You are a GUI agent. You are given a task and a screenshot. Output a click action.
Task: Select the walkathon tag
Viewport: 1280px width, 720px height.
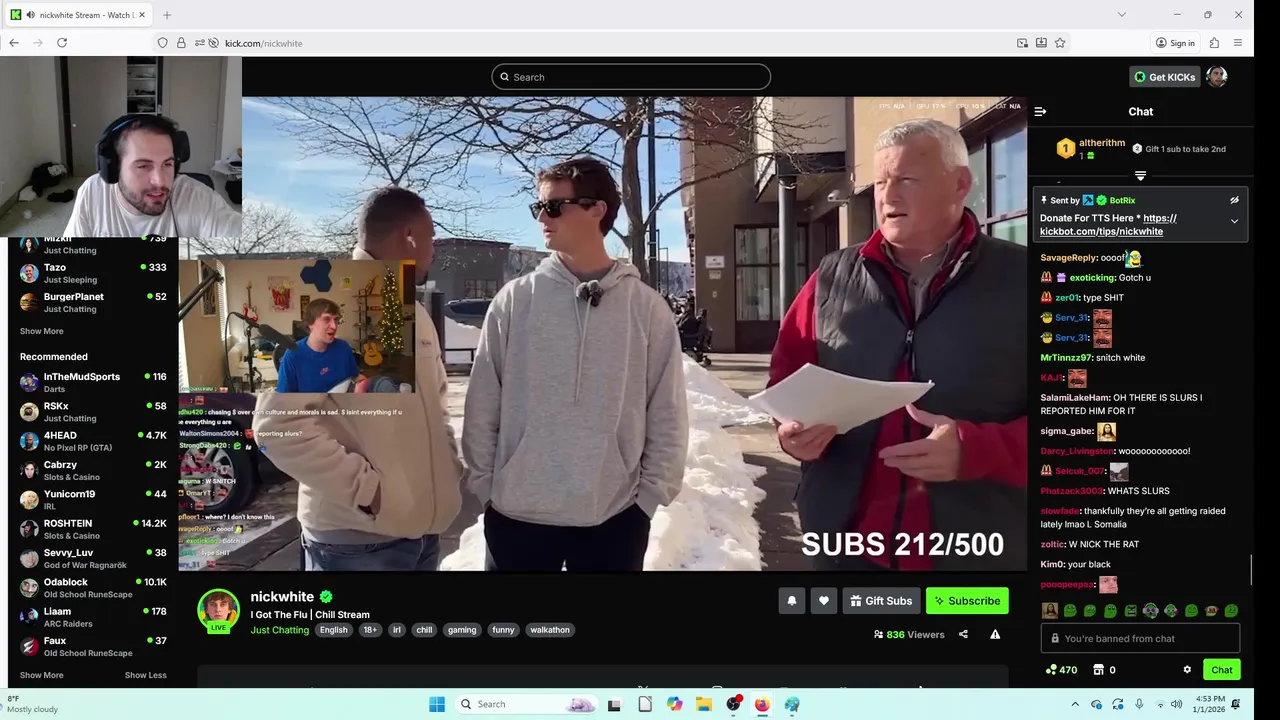[550, 630]
